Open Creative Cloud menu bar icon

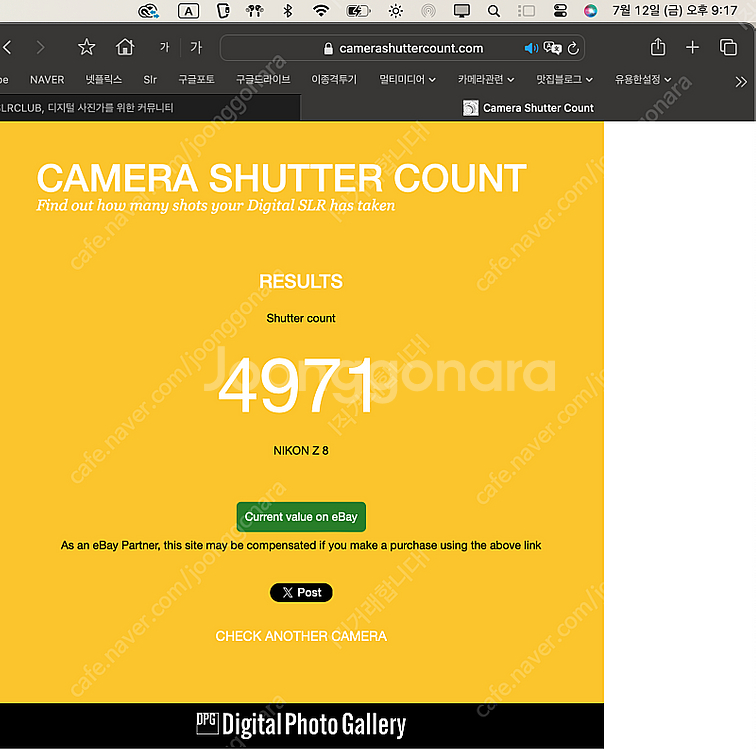pos(148,11)
